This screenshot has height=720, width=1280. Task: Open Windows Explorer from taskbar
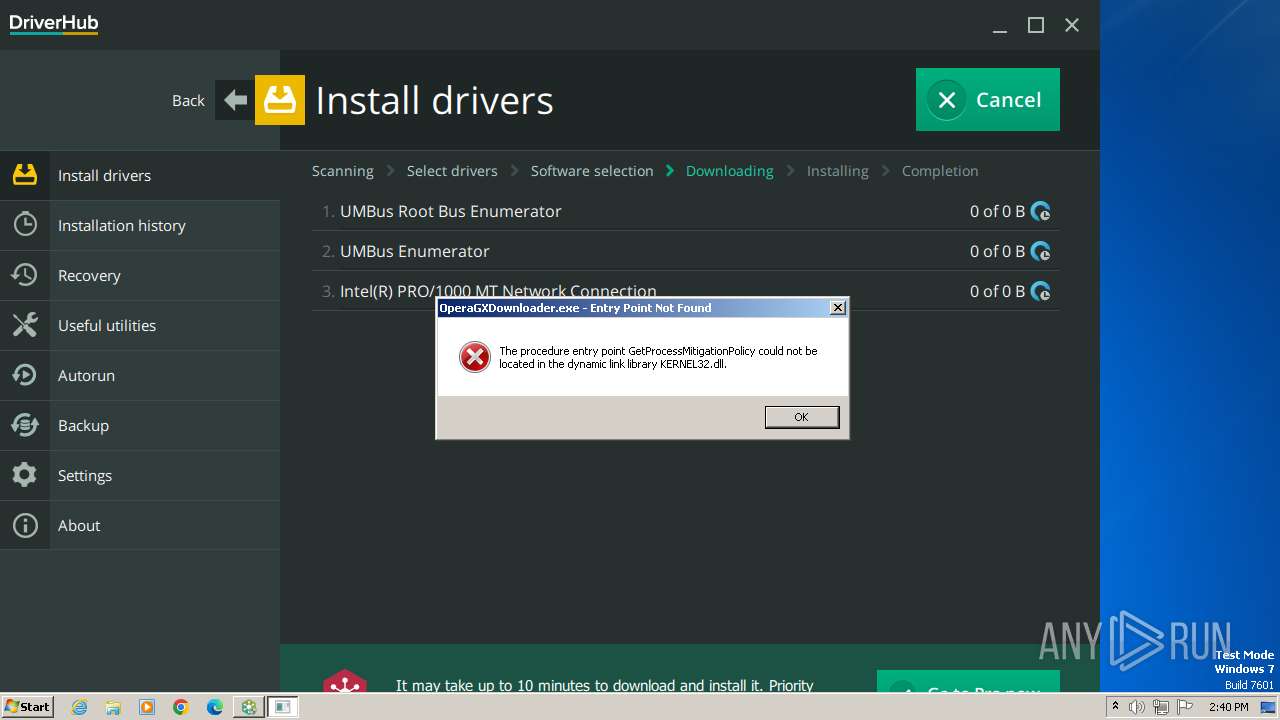(x=113, y=707)
